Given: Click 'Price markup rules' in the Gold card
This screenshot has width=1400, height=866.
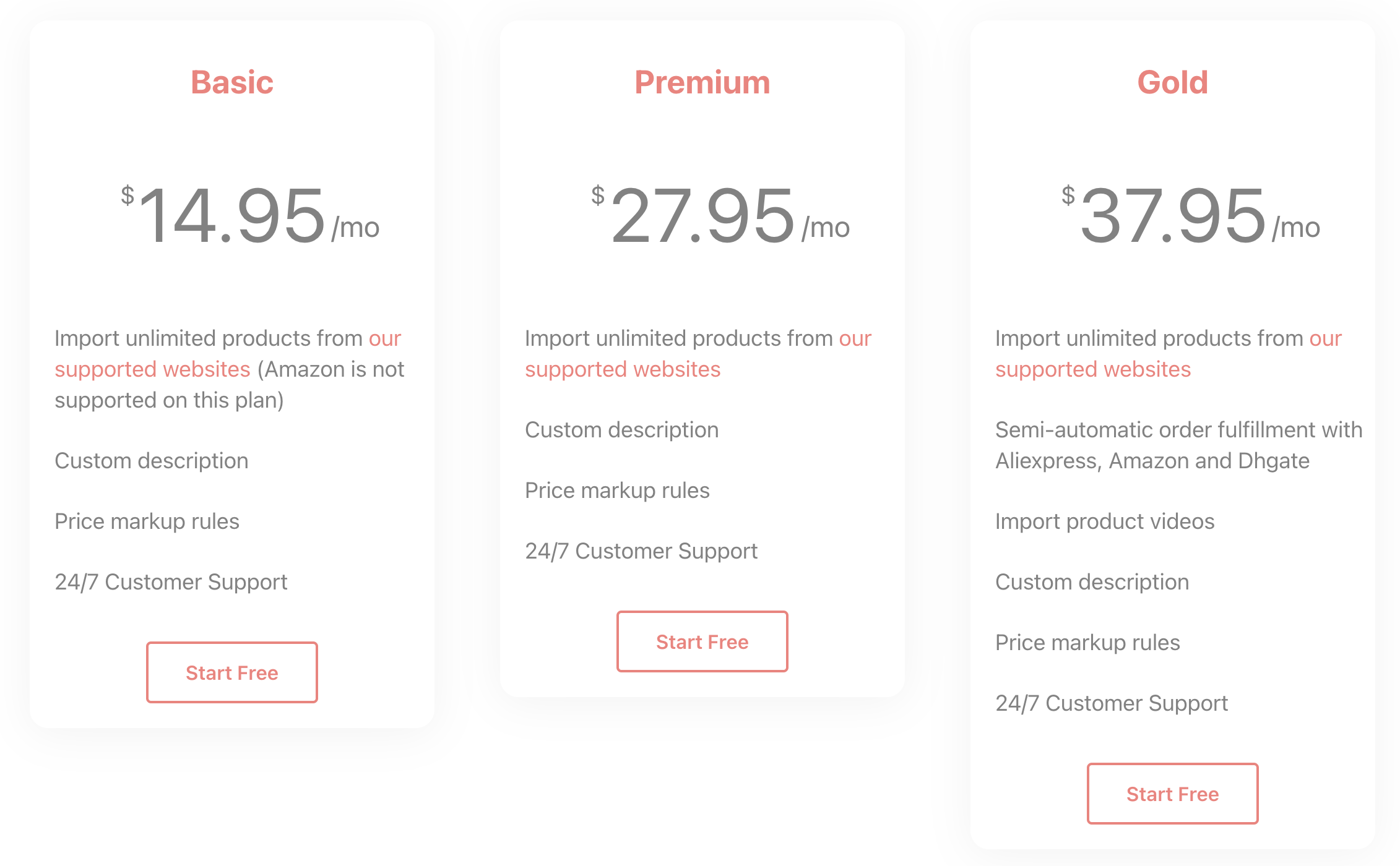Looking at the screenshot, I should click(x=1087, y=642).
